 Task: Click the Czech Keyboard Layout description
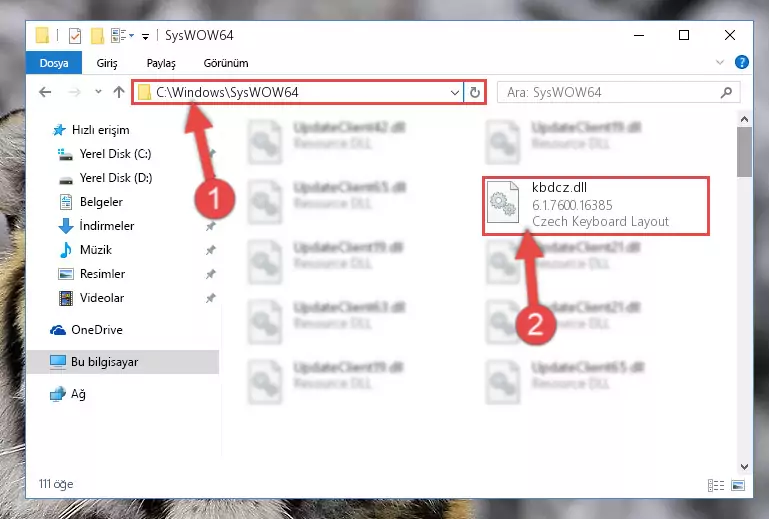pyautogui.click(x=600, y=222)
